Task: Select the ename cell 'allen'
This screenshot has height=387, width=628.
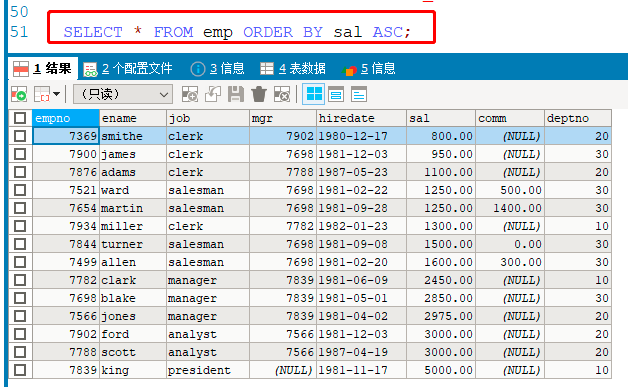Action: pos(133,262)
